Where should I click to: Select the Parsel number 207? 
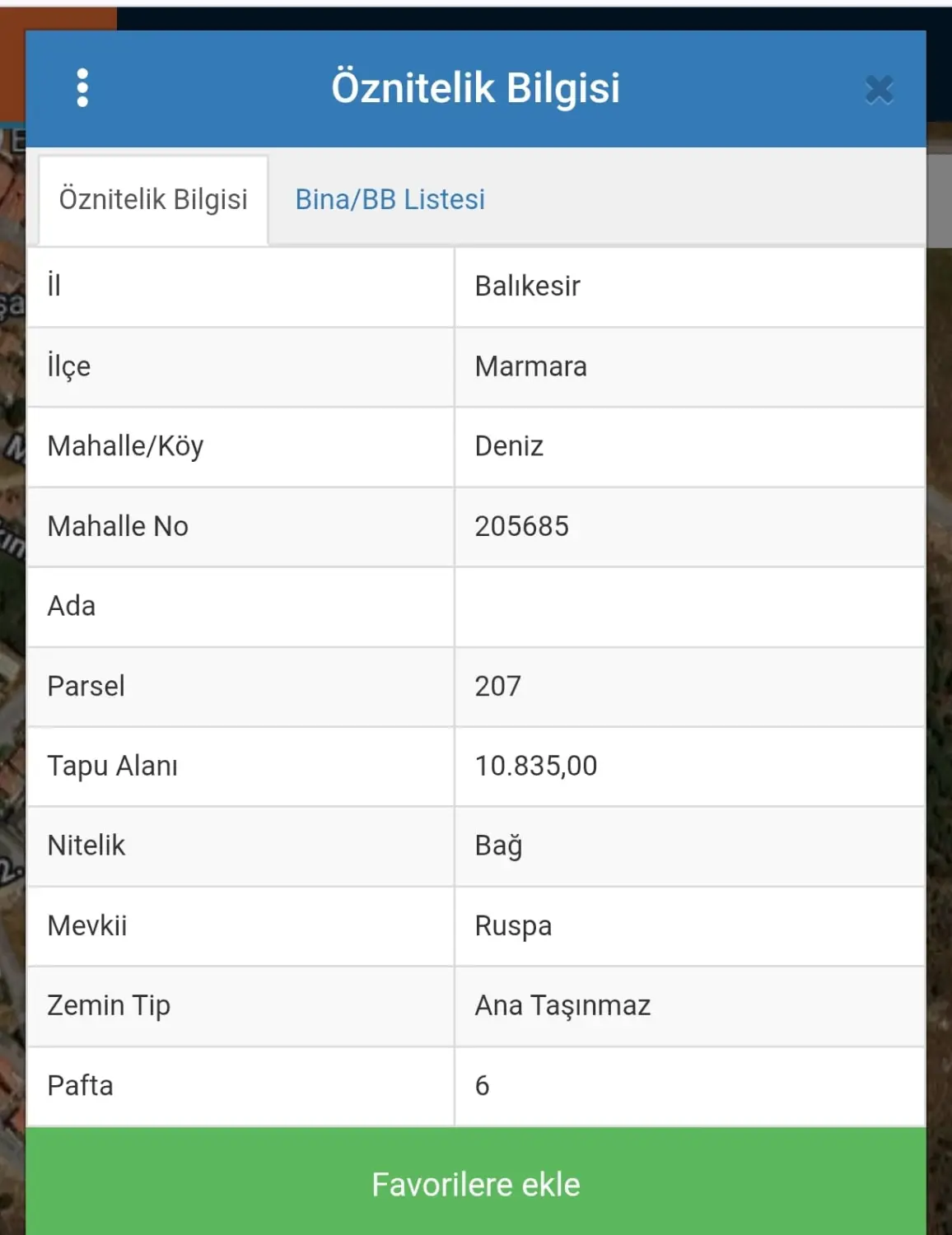497,686
